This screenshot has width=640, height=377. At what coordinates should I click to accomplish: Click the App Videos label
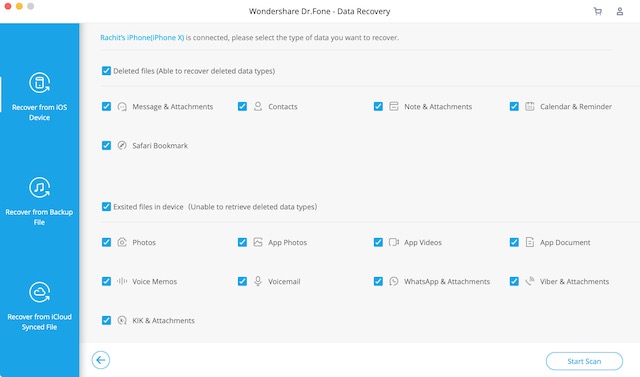tap(423, 242)
